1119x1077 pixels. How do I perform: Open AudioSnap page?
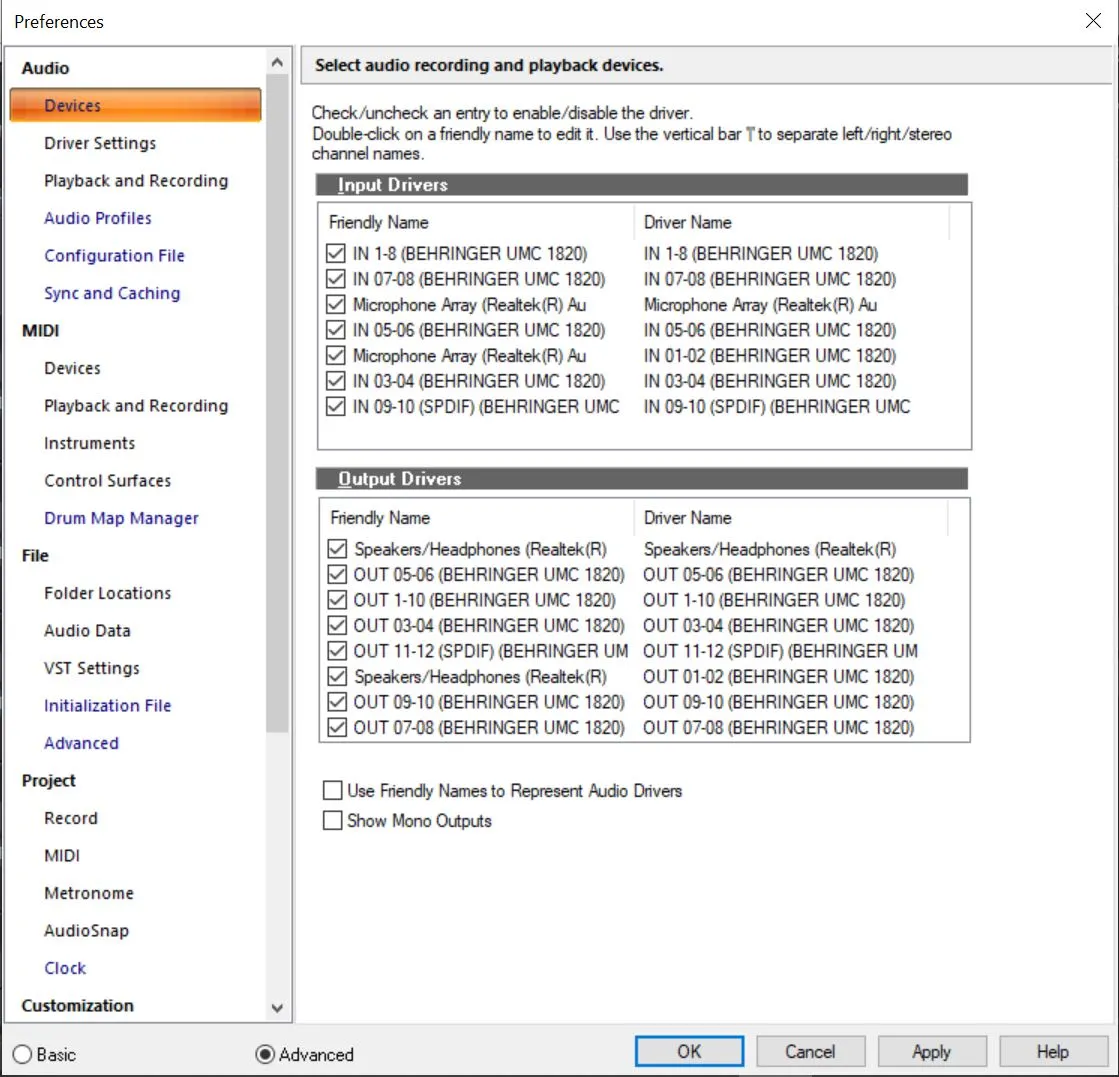86,930
